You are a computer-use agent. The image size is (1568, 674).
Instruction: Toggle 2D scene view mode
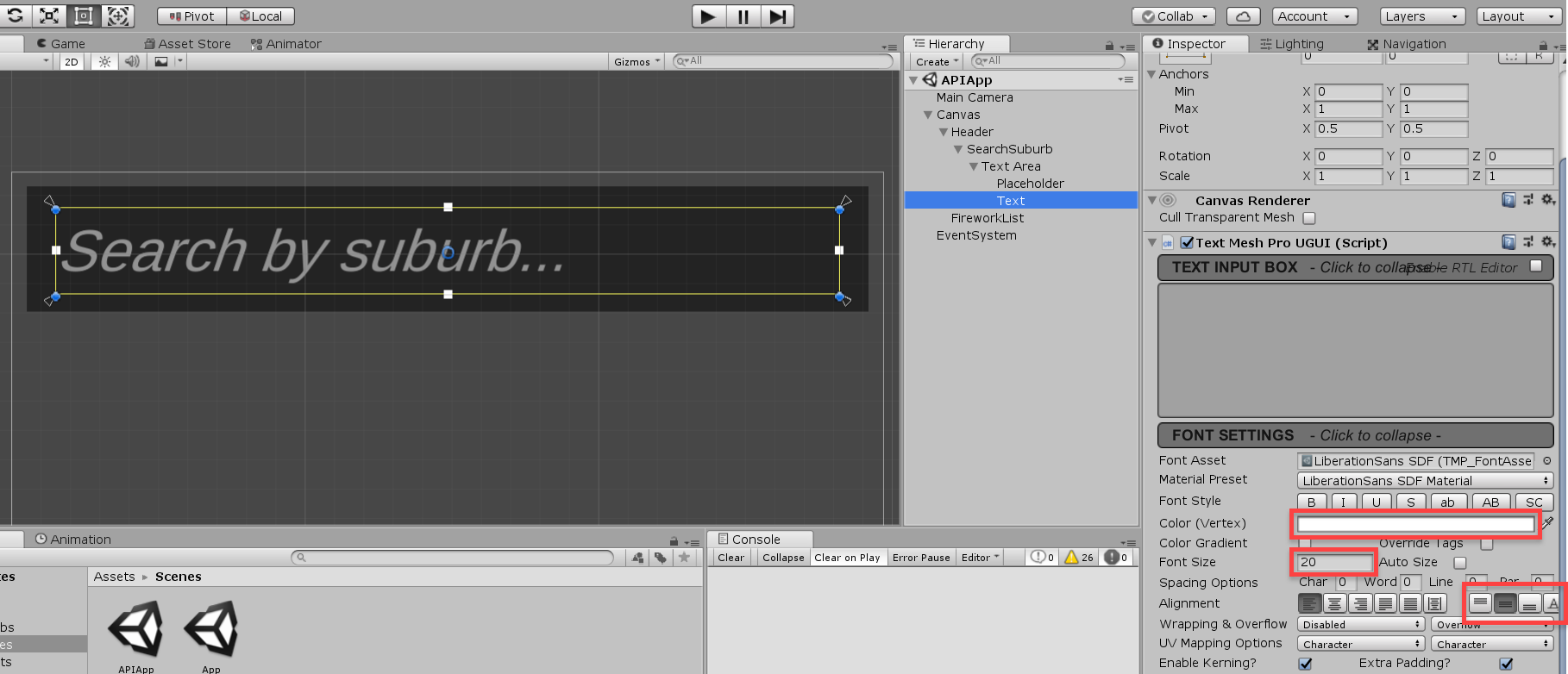point(72,61)
